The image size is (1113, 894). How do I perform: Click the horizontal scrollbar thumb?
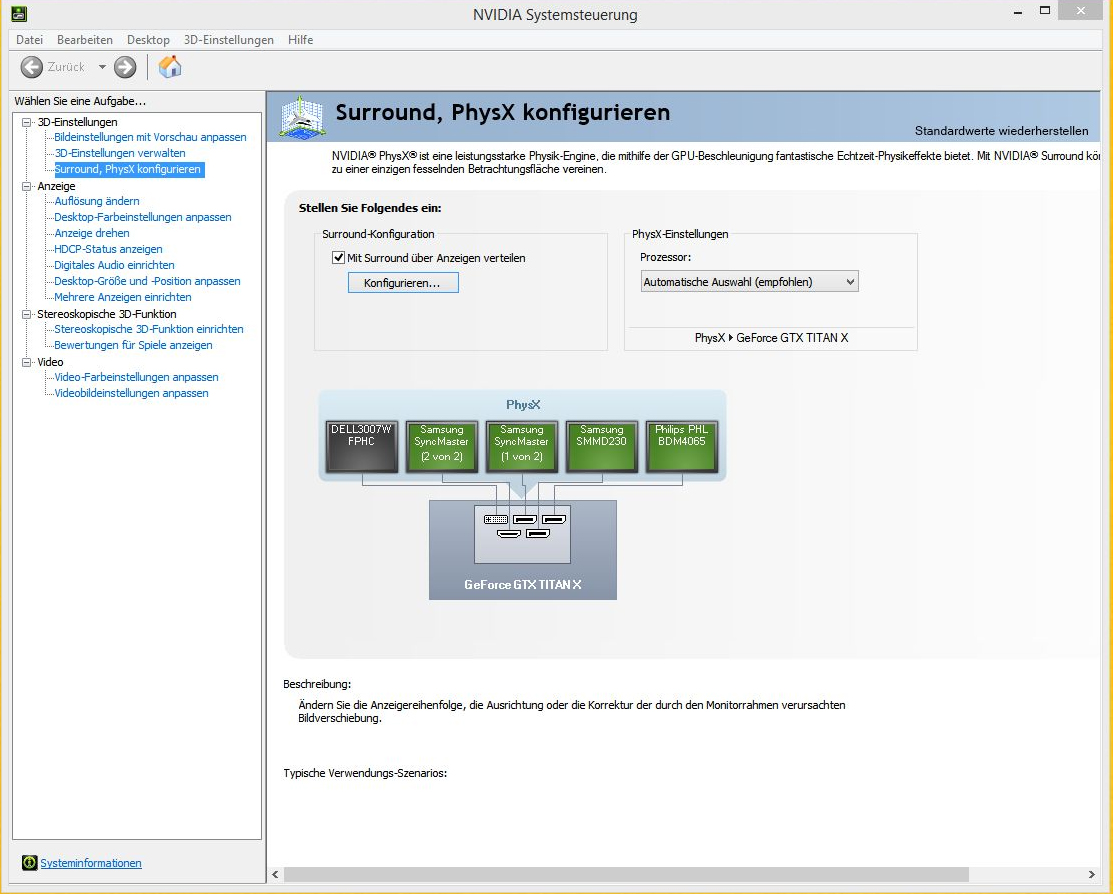626,874
